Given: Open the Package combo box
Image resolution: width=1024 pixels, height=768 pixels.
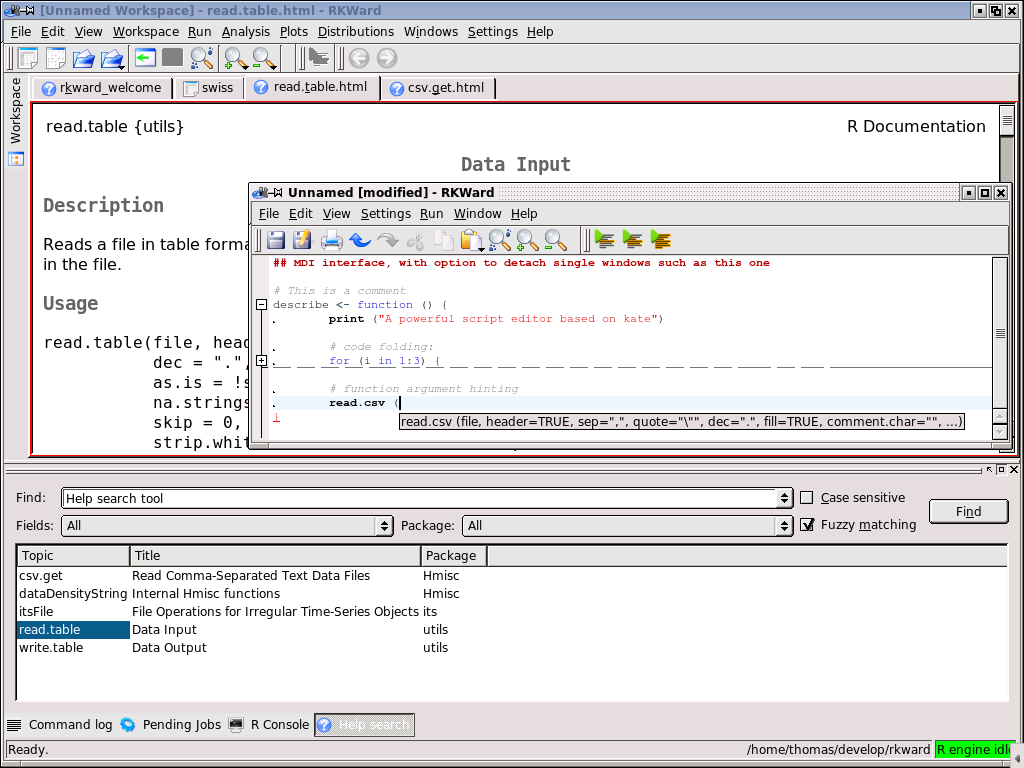Looking at the screenshot, I should click(628, 526).
